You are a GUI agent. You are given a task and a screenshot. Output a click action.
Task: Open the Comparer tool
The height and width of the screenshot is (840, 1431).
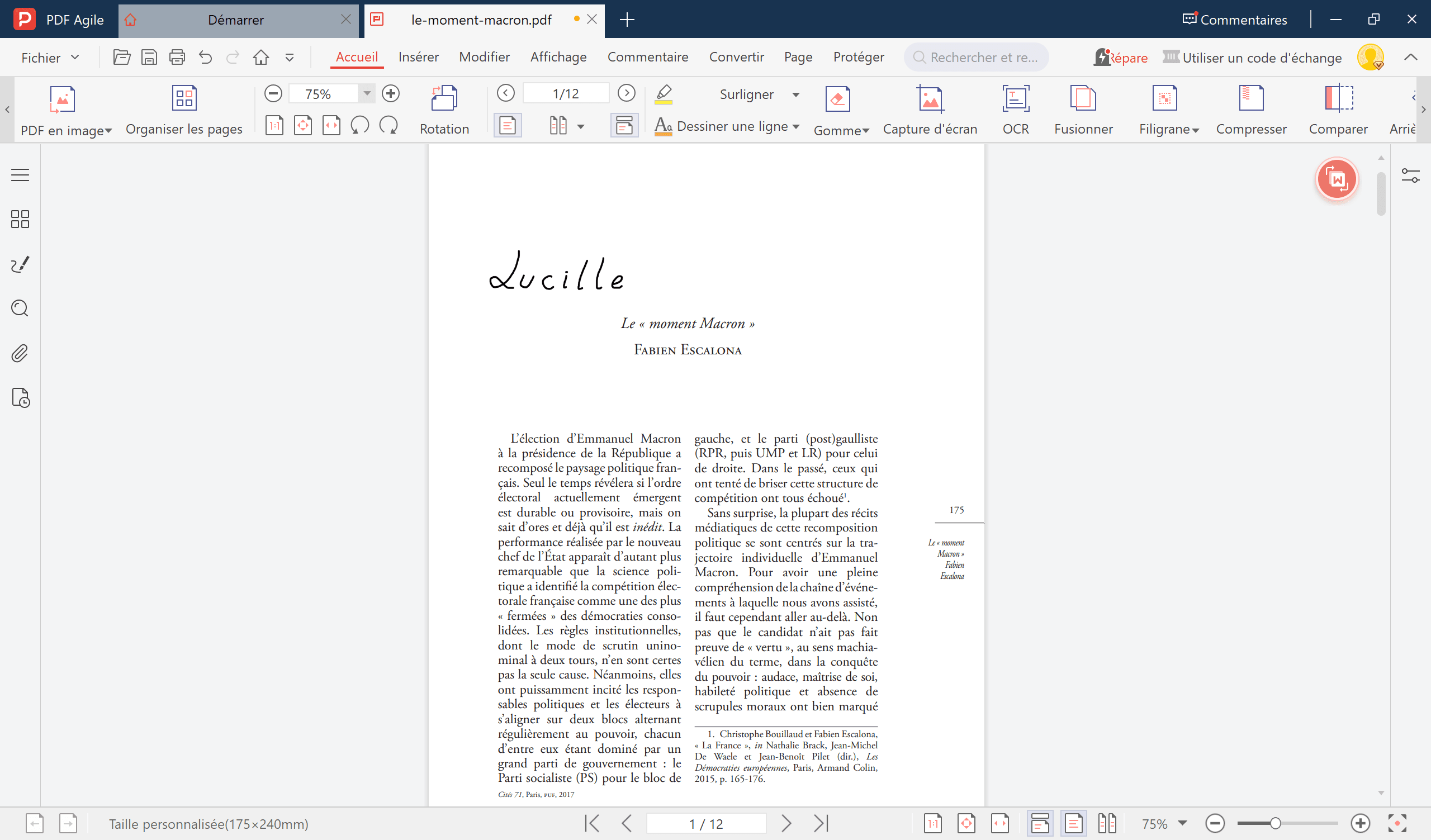1338,111
